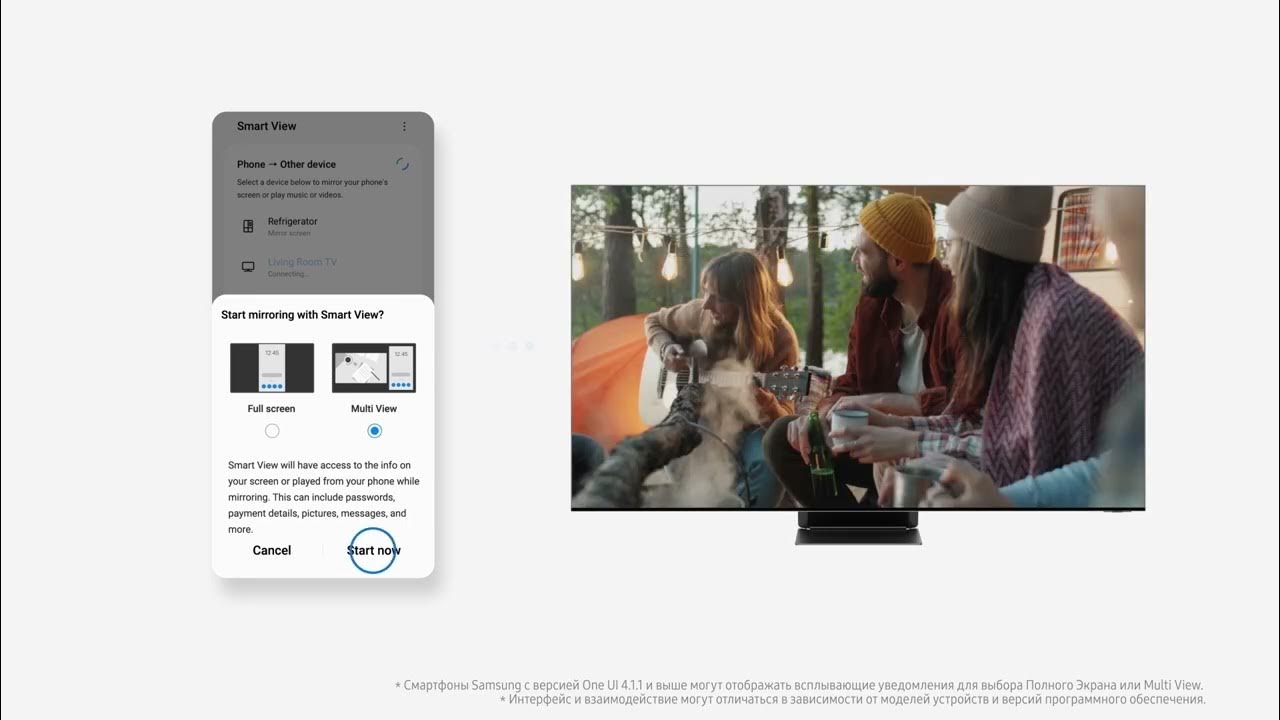Image resolution: width=1280 pixels, height=720 pixels.
Task: Select the Full screen radio button
Action: (x=272, y=431)
